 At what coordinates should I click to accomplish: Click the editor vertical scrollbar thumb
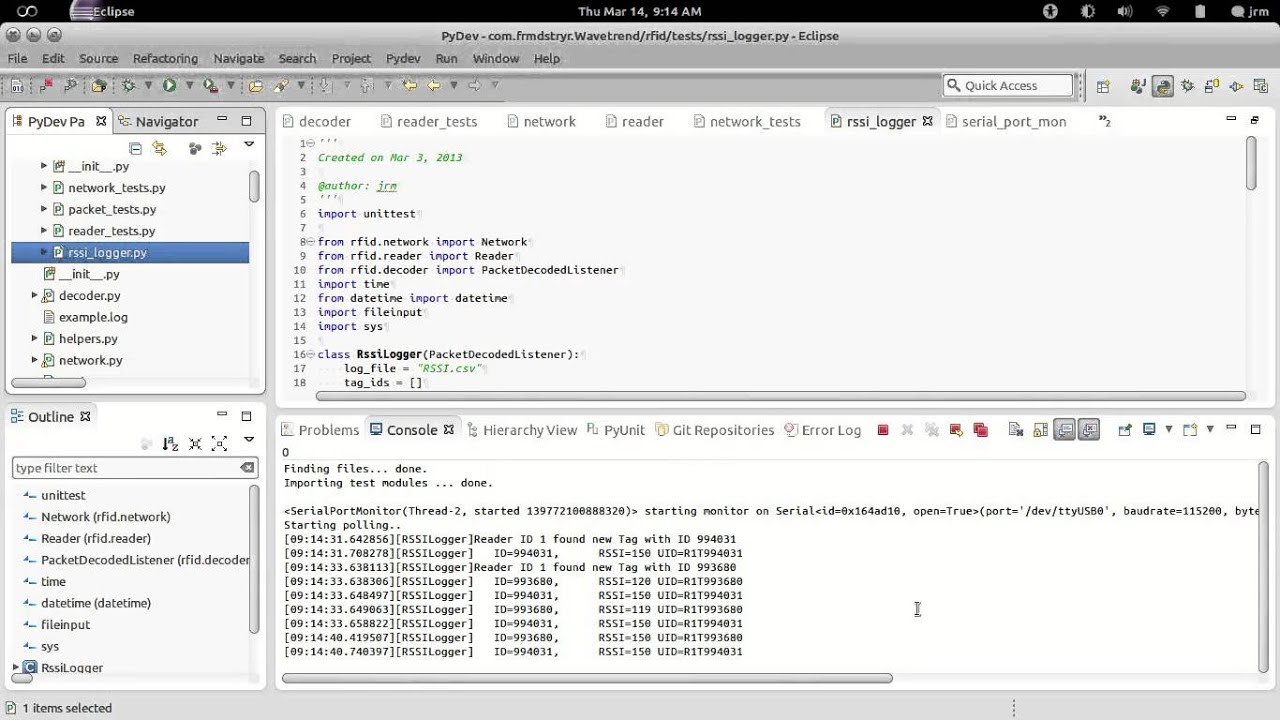click(1251, 163)
